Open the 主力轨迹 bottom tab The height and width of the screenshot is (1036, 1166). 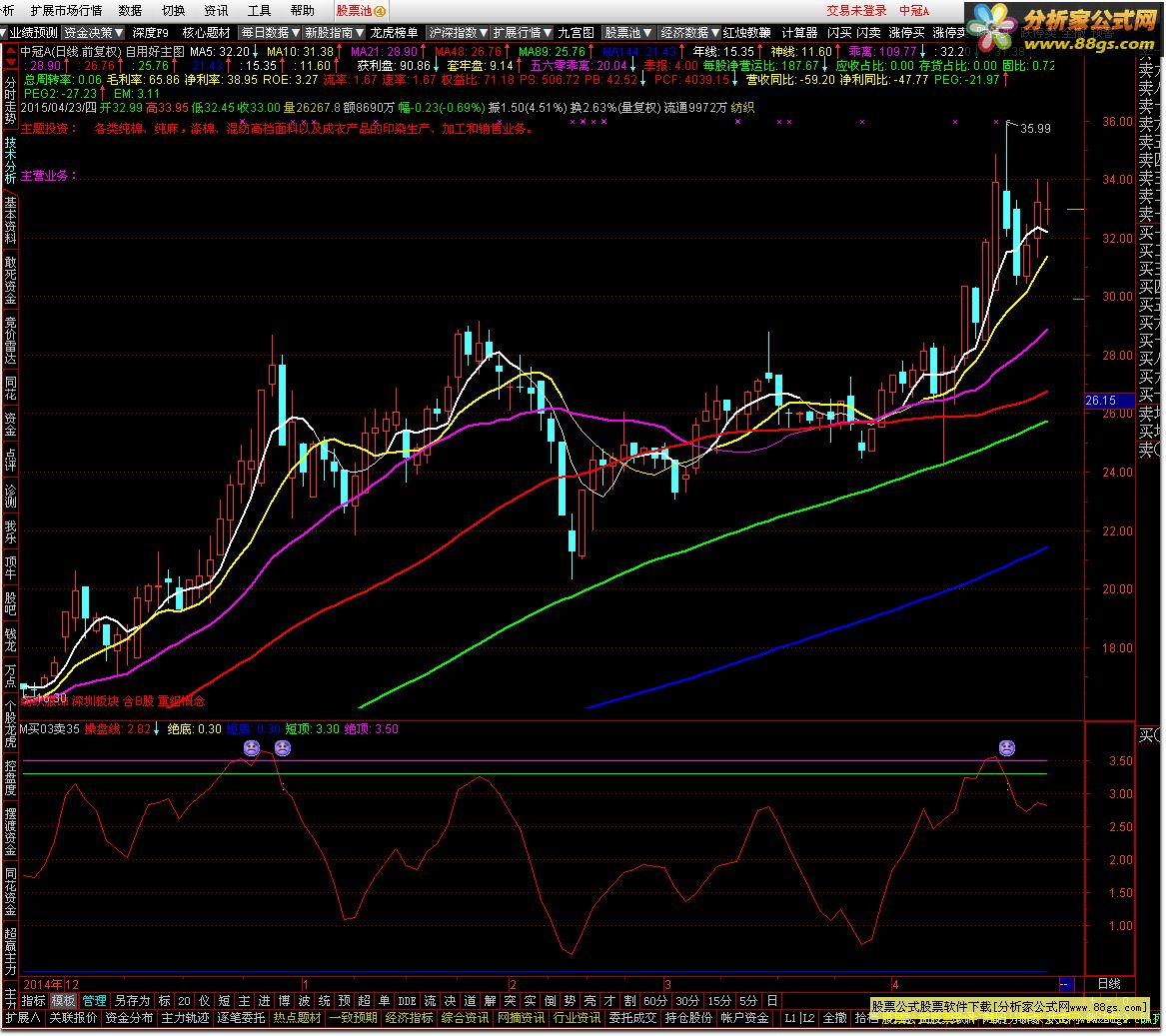pos(185,1017)
